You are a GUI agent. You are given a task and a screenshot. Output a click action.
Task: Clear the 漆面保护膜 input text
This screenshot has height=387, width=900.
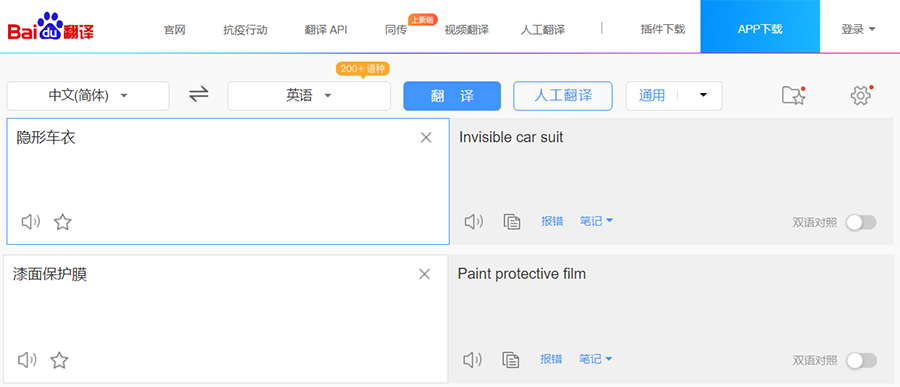pyautogui.click(x=424, y=274)
